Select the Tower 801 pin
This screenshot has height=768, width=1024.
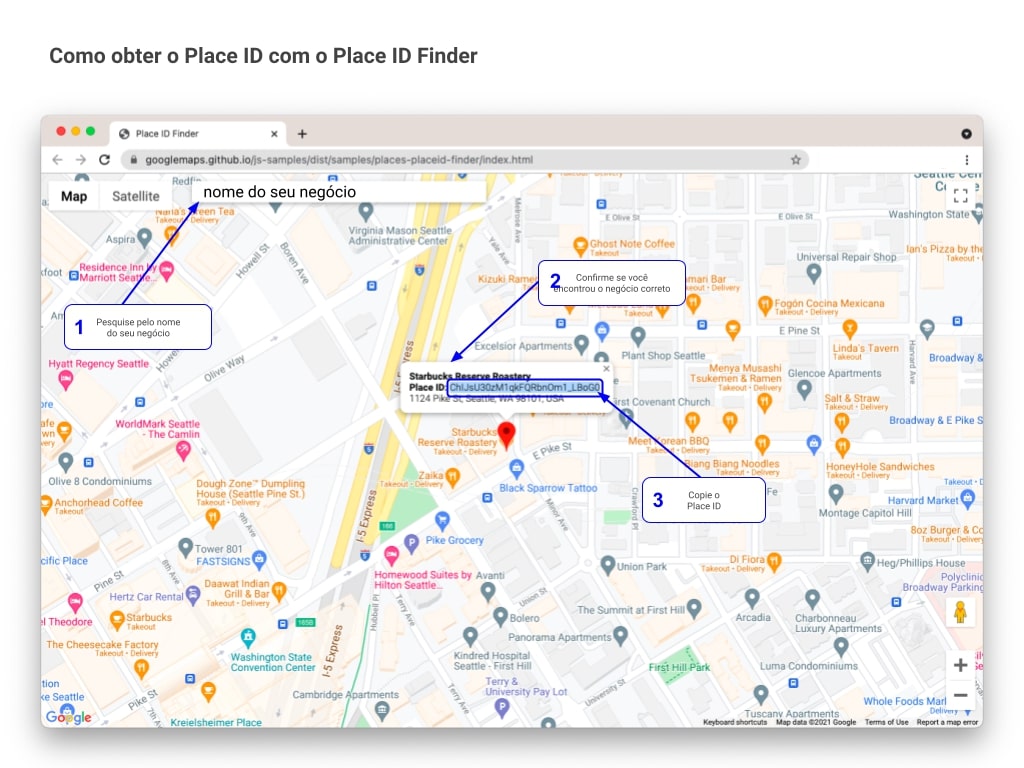pos(185,547)
